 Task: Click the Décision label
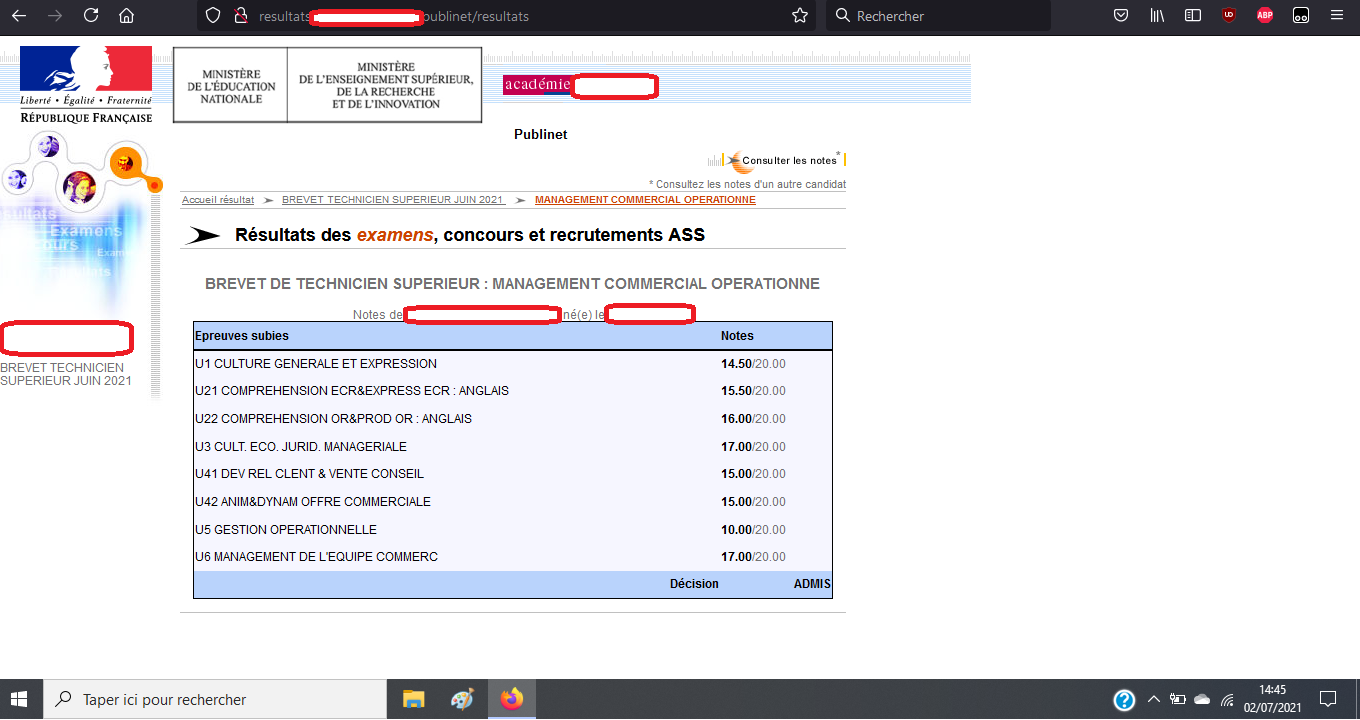[x=694, y=584]
